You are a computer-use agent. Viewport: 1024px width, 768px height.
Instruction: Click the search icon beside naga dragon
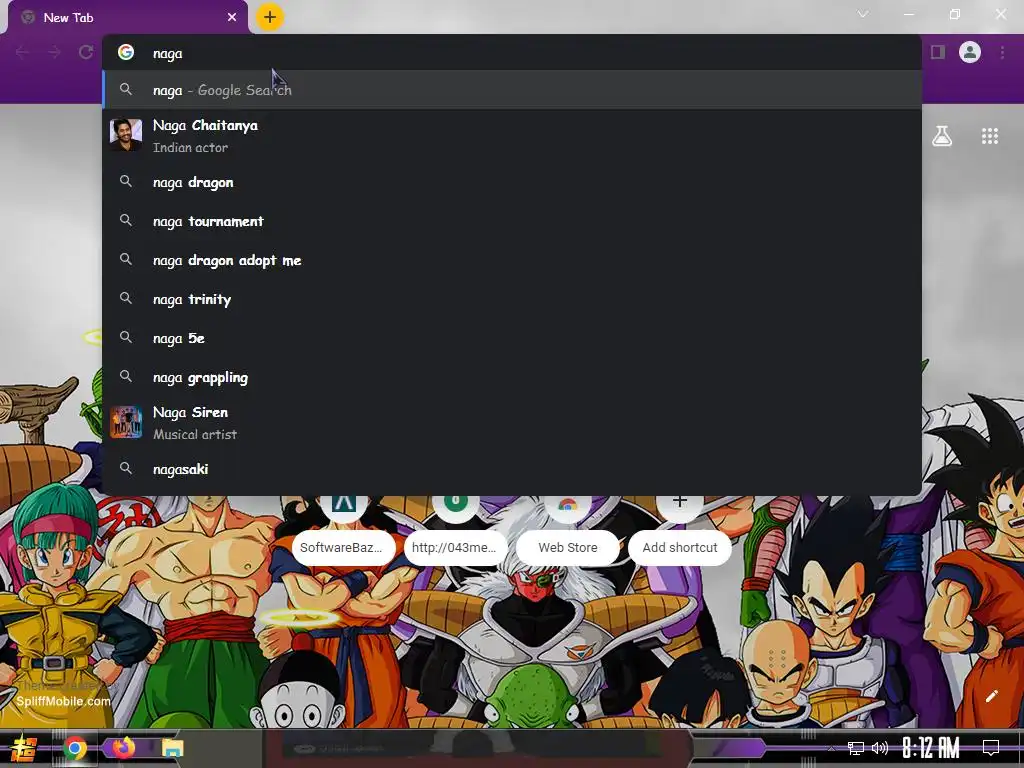(126, 182)
